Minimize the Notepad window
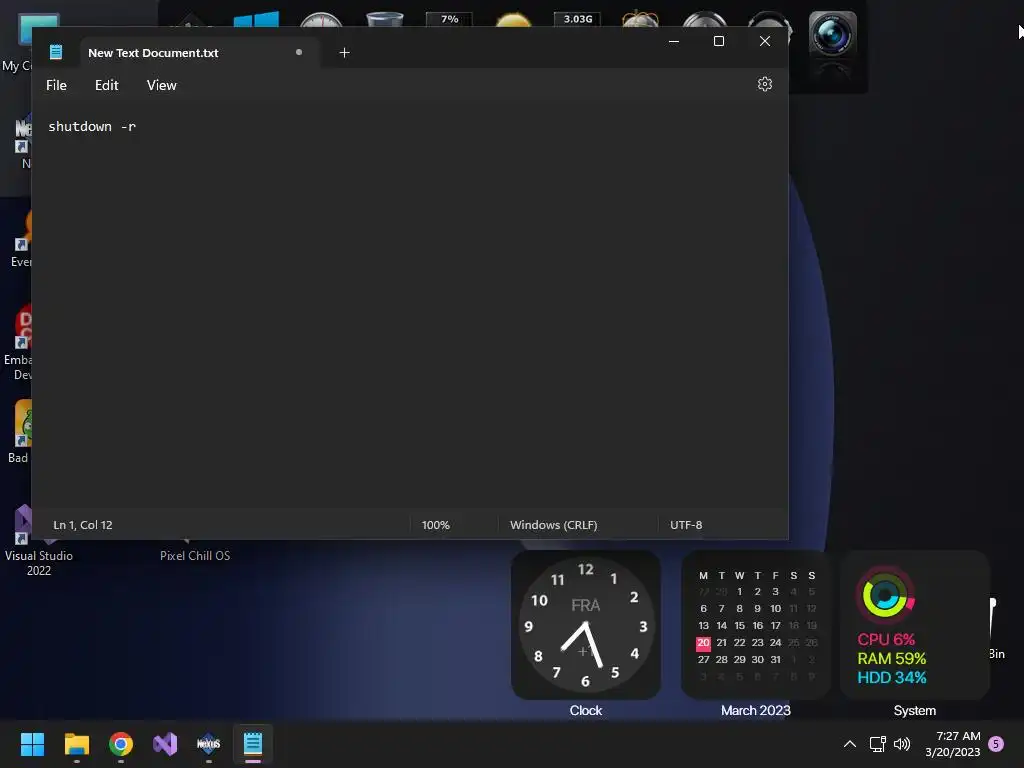 click(x=674, y=41)
